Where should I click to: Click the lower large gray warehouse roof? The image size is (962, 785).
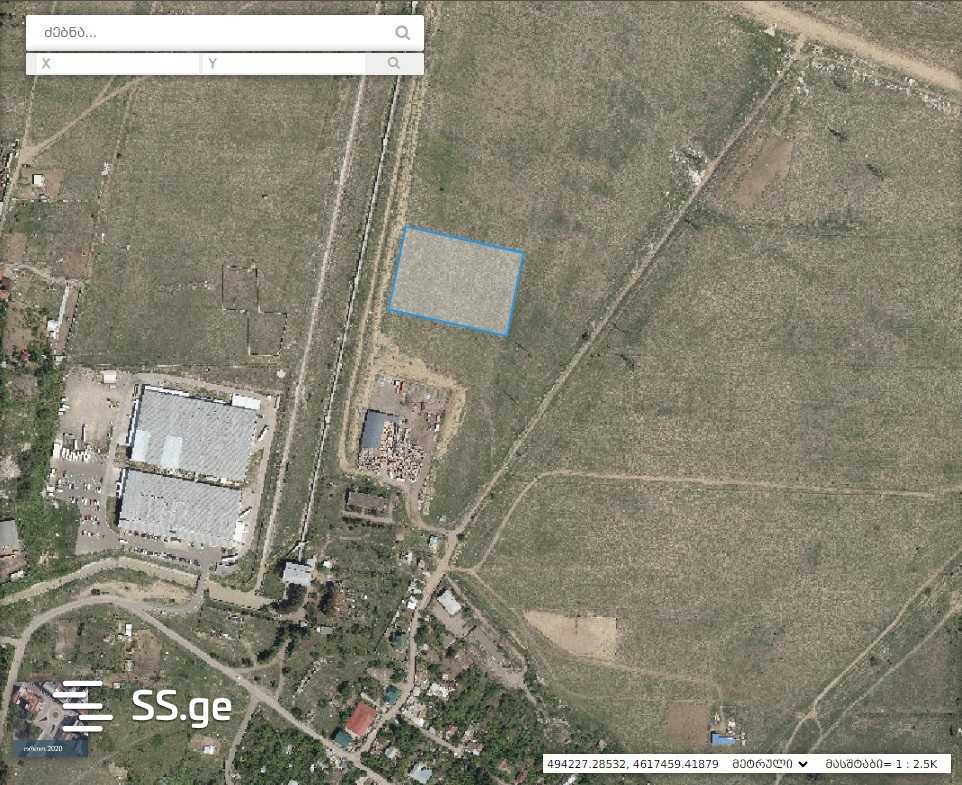[180, 509]
